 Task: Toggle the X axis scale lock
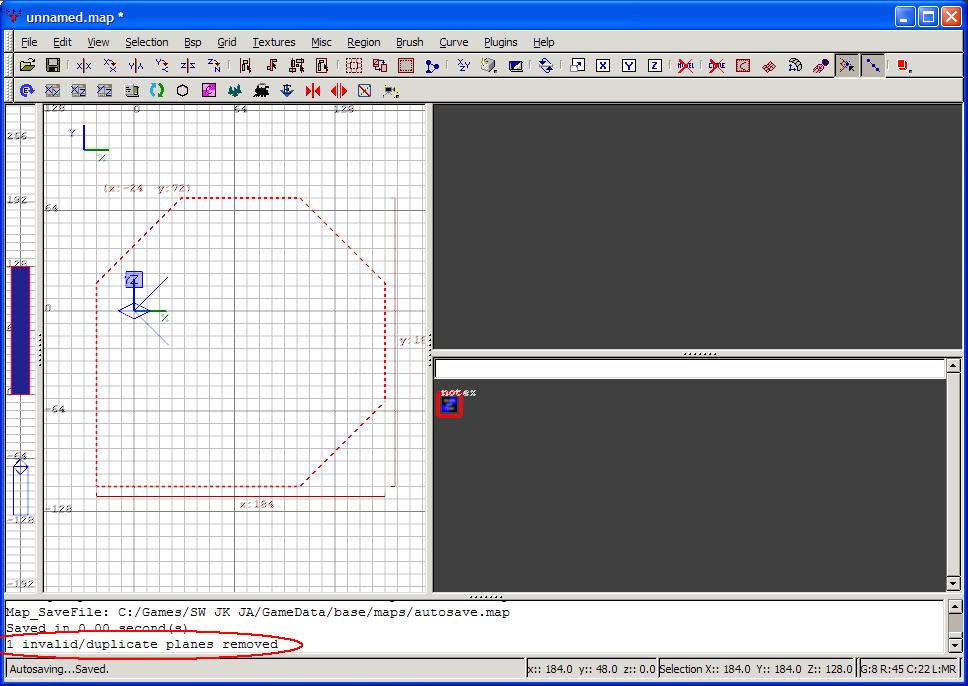603,65
